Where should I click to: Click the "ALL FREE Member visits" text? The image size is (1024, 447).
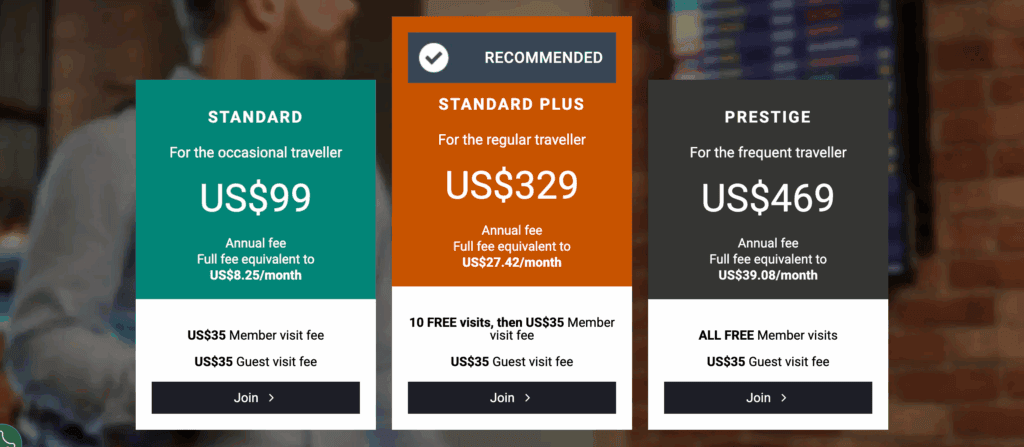coord(767,335)
